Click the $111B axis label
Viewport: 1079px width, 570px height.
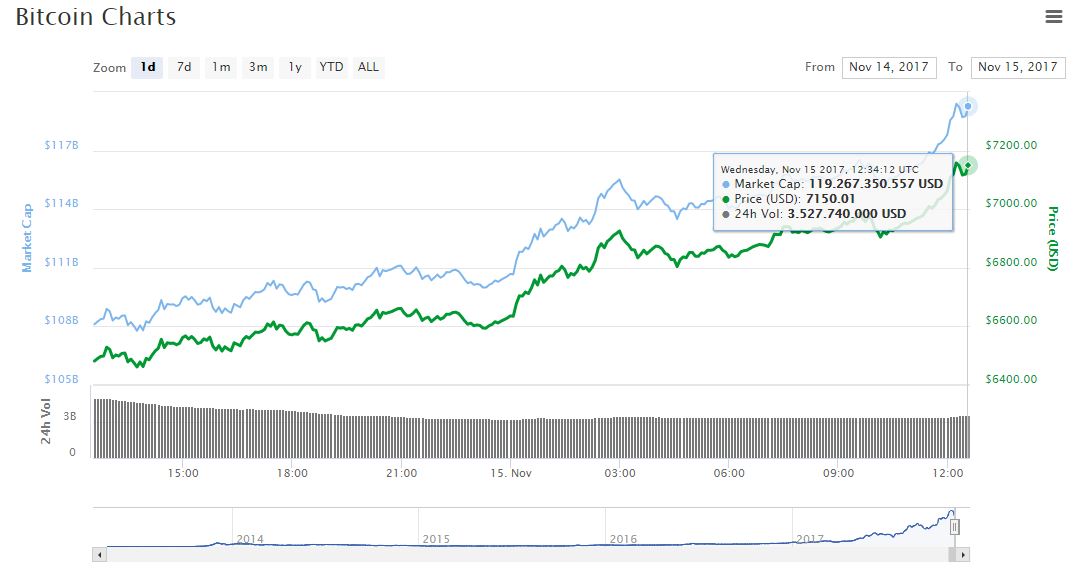[x=61, y=262]
